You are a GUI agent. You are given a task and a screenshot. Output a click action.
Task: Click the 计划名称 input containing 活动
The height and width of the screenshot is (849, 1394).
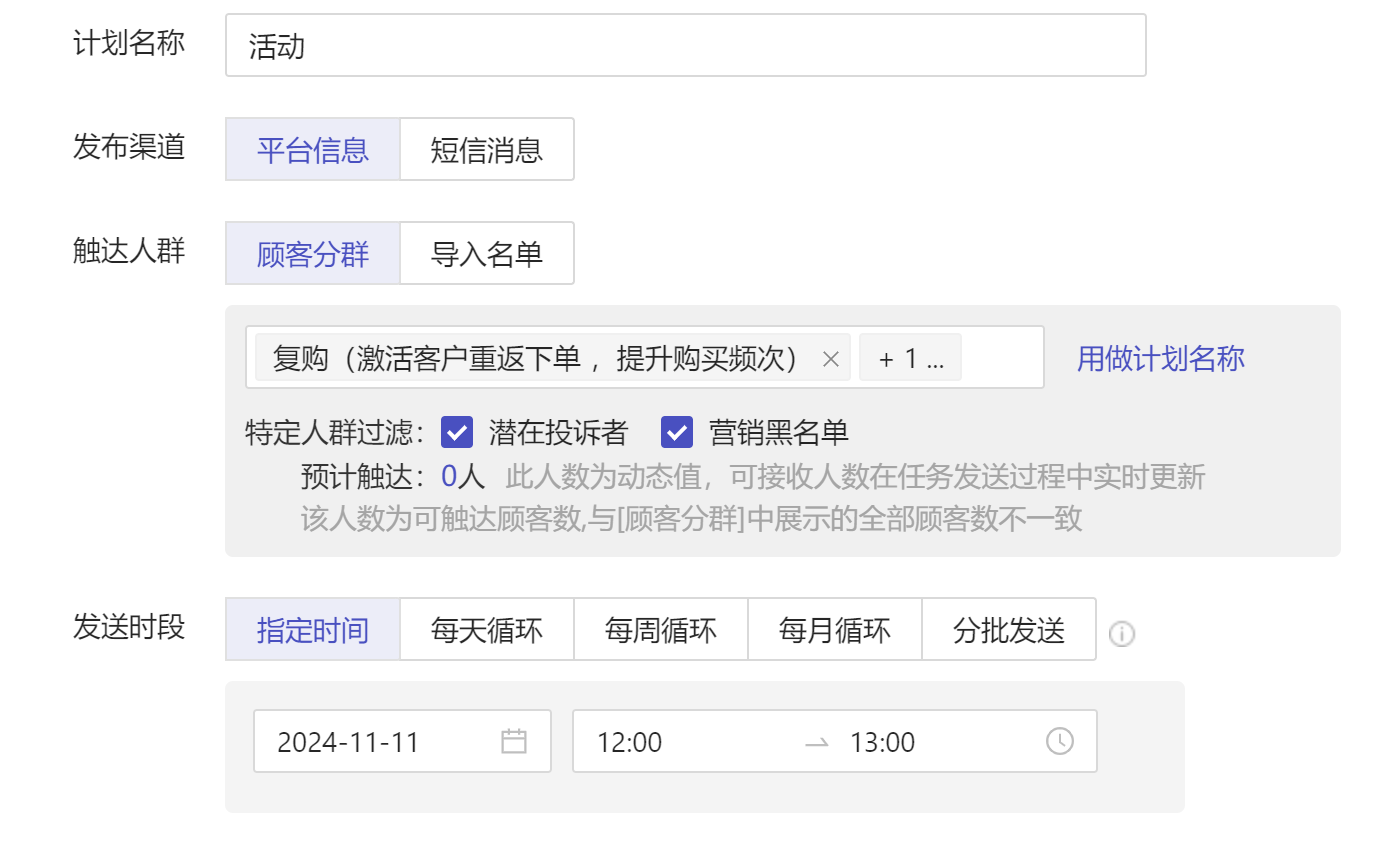[686, 45]
